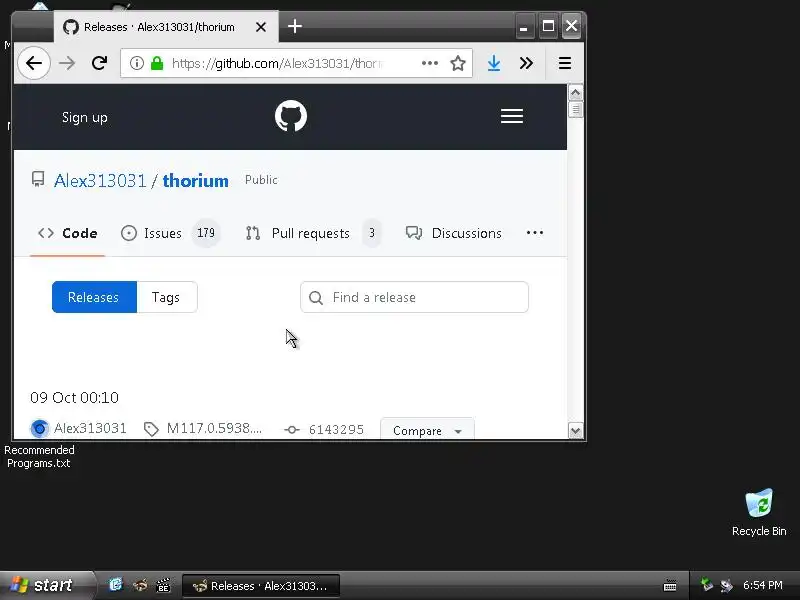The image size is (800, 600).
Task: Click the page scrollbar up arrow
Action: point(575,93)
